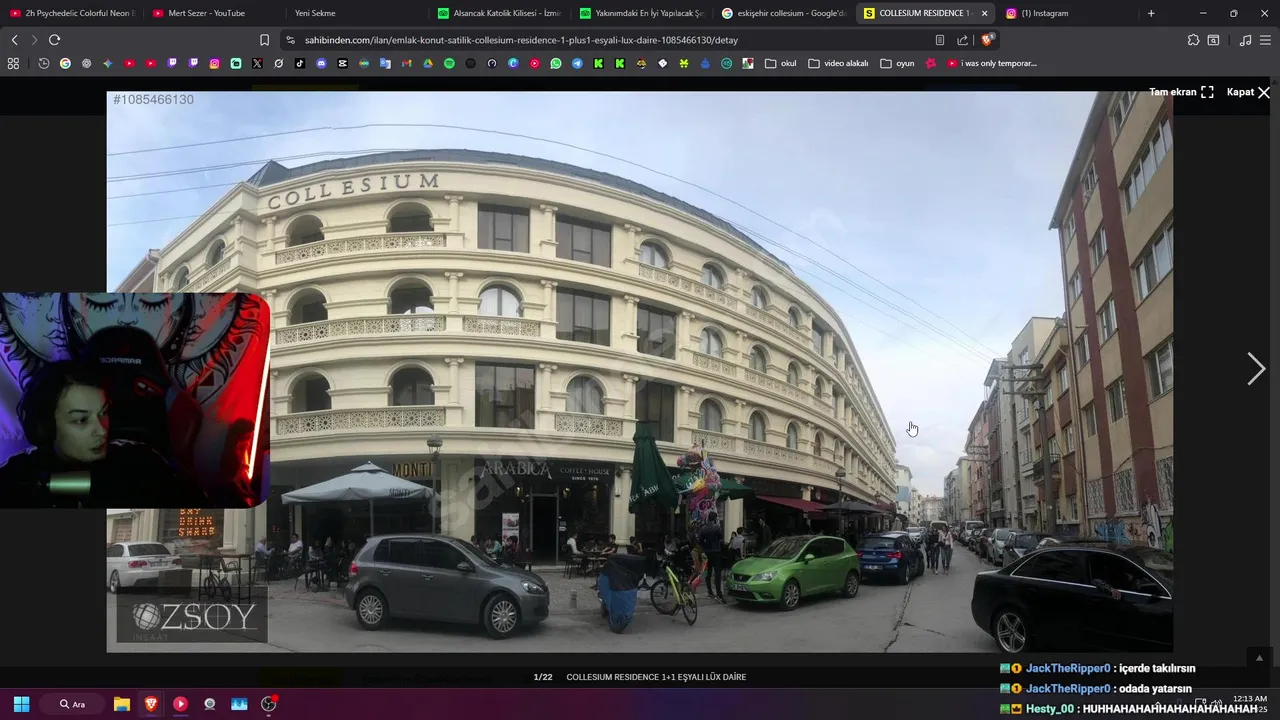Switch to Alsancak Katolik Kilisesi tab

[499, 13]
